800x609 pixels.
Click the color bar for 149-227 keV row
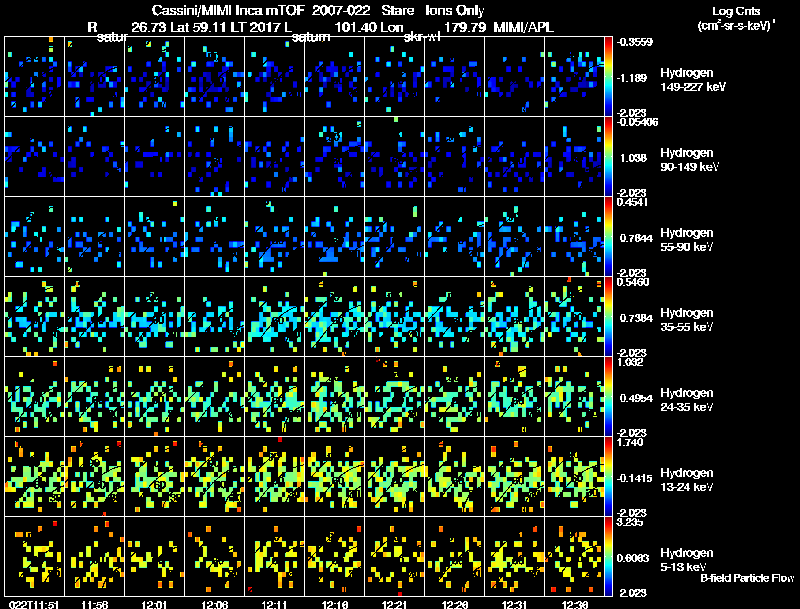click(608, 76)
